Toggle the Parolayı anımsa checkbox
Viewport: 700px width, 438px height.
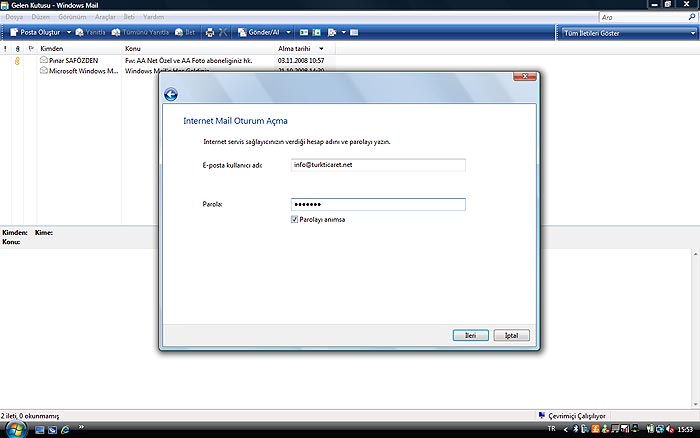(x=294, y=219)
